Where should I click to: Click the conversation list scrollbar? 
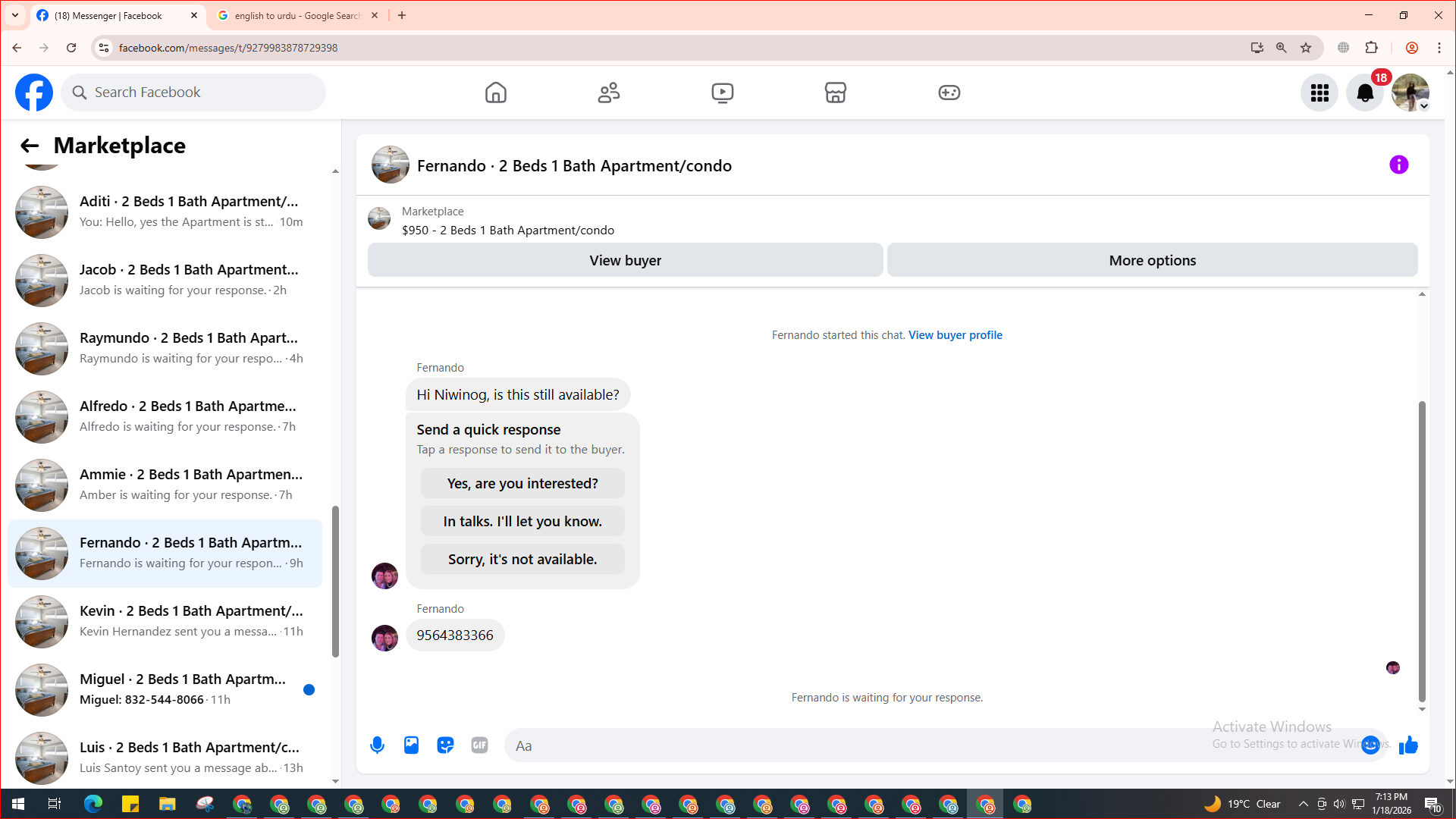335,580
